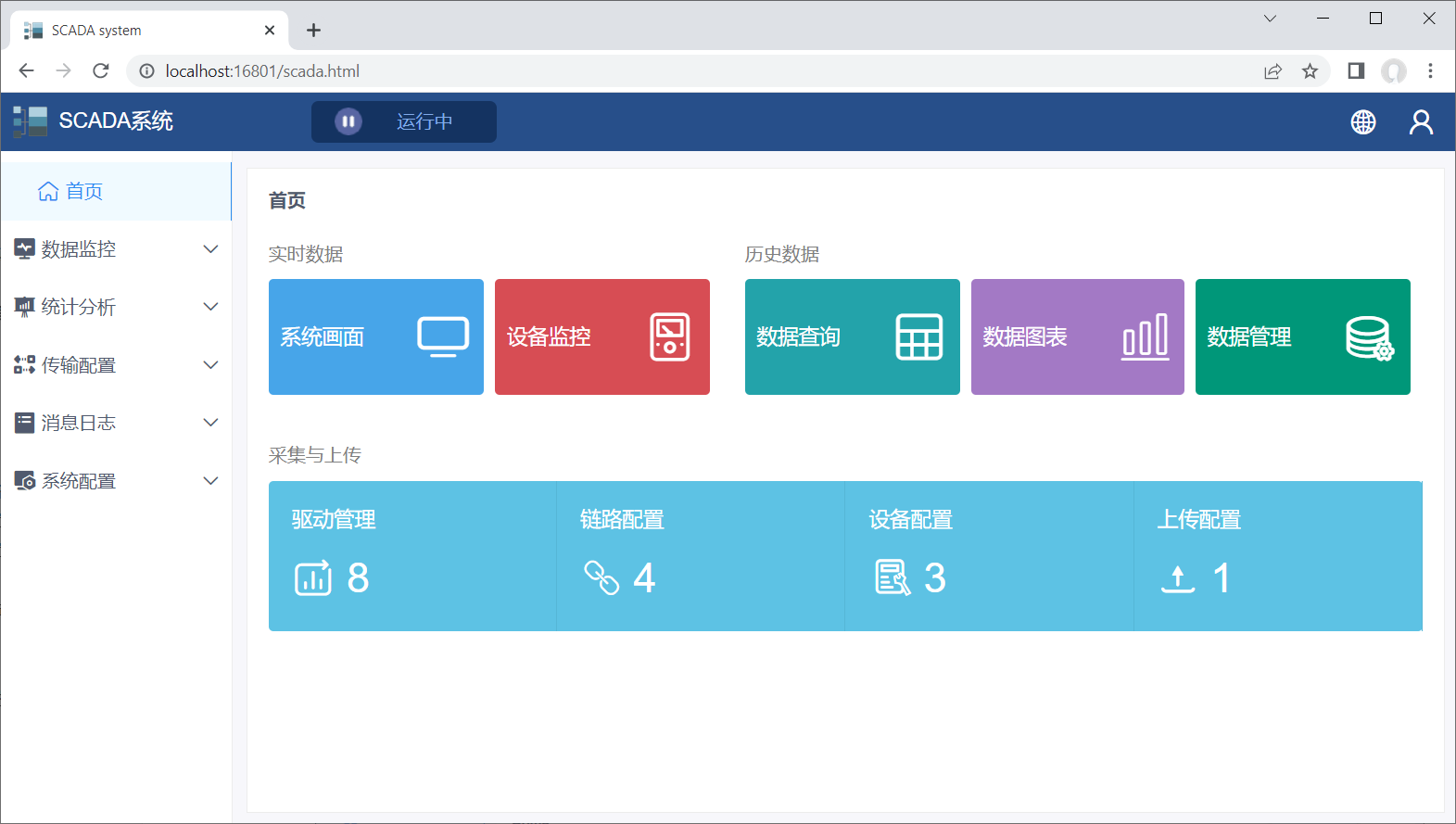This screenshot has width=1456, height=824.
Task: Open the Chrome profile avatar
Action: pyautogui.click(x=1394, y=71)
